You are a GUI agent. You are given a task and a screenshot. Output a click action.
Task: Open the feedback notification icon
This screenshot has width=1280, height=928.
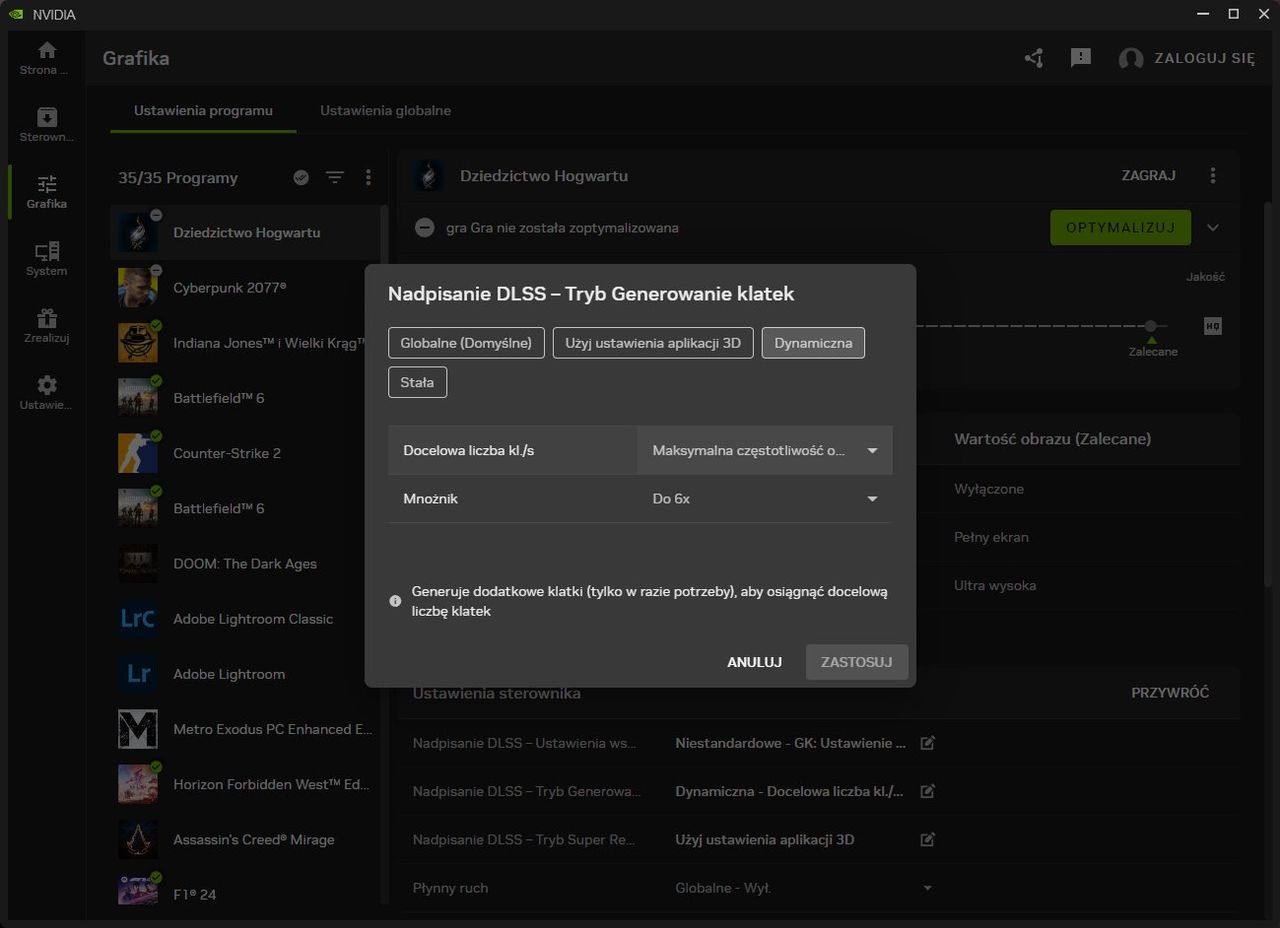(1081, 58)
